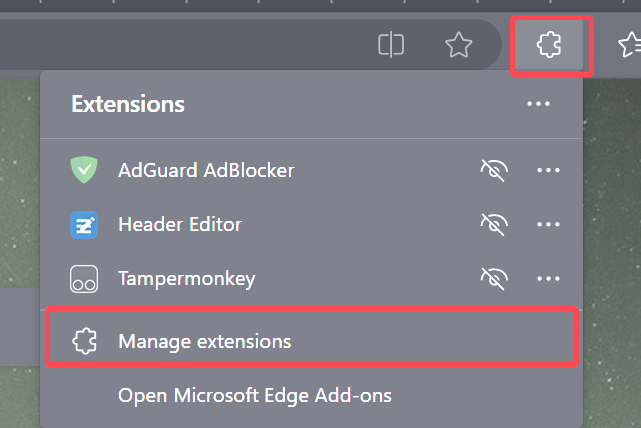Toggle toolbar visibility for Header Editor

coord(494,224)
